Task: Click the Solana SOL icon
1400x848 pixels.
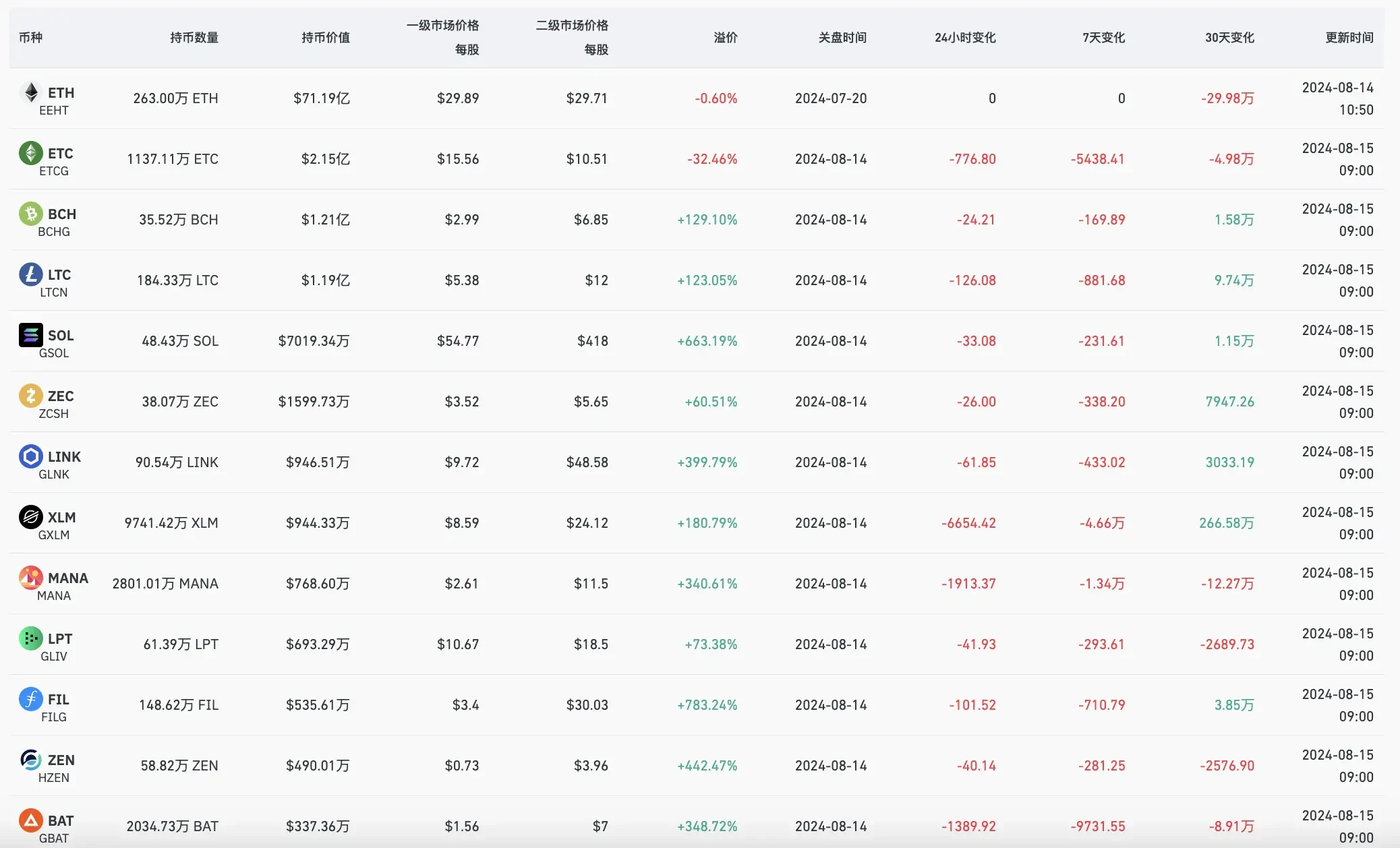Action: point(30,335)
